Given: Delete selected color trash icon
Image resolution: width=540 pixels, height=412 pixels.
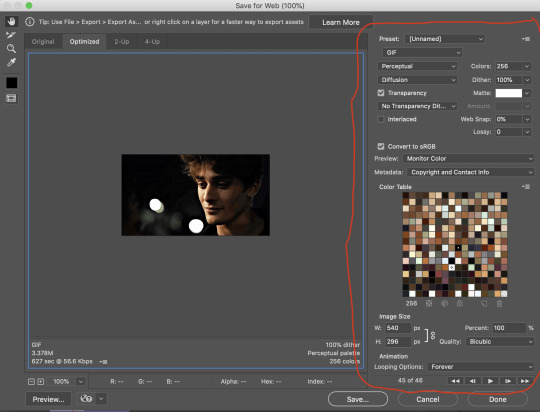Looking at the screenshot, I should click(499, 303).
